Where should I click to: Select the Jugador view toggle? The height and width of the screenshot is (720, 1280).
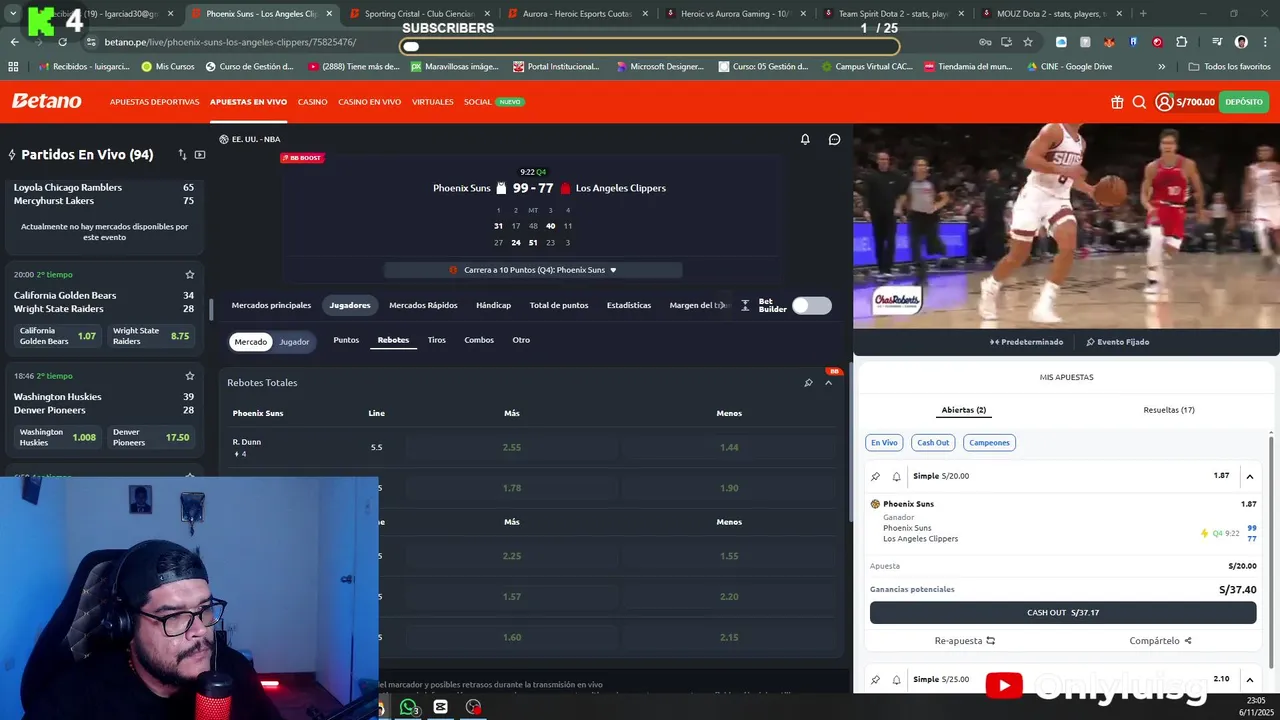(294, 342)
